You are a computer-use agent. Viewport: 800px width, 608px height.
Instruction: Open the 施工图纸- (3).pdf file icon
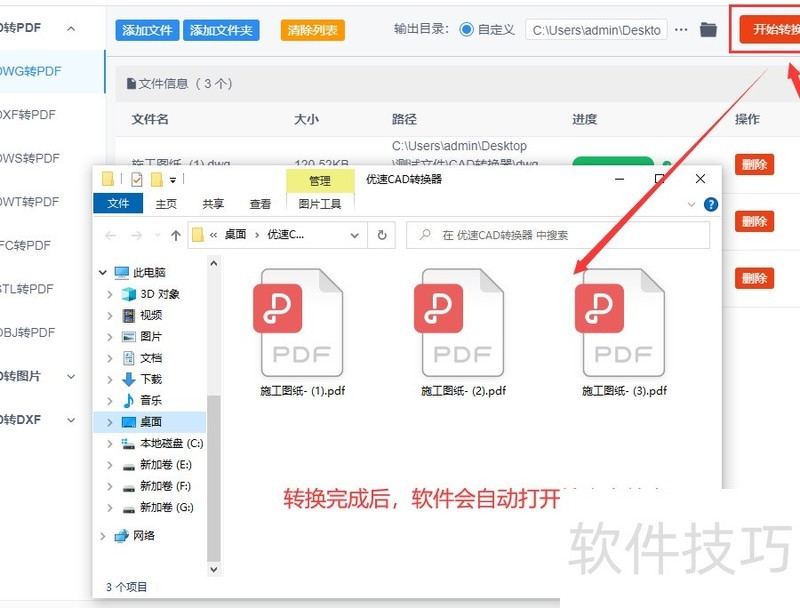pyautogui.click(x=624, y=321)
